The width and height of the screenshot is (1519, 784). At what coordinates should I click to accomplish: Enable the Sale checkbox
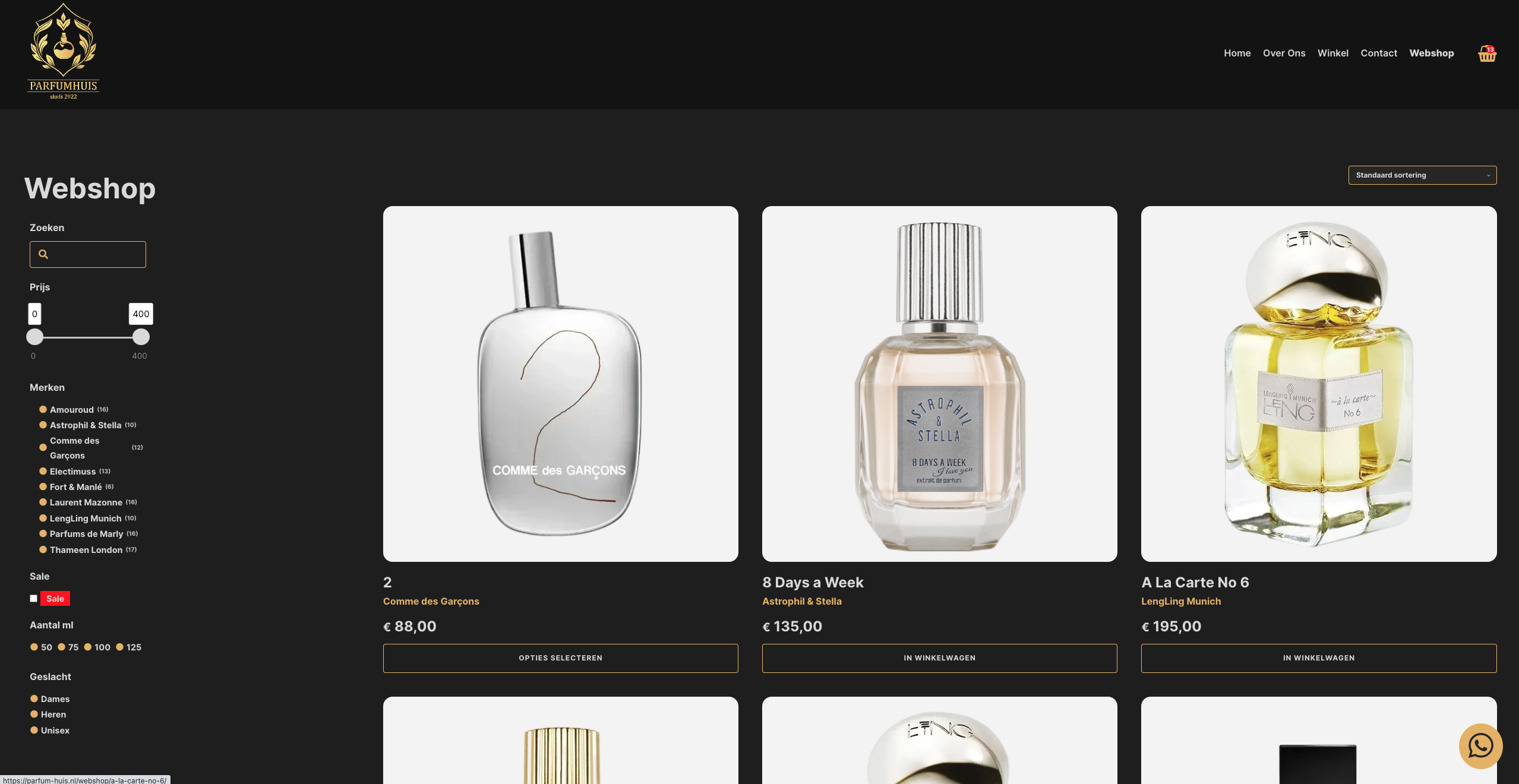tap(34, 599)
